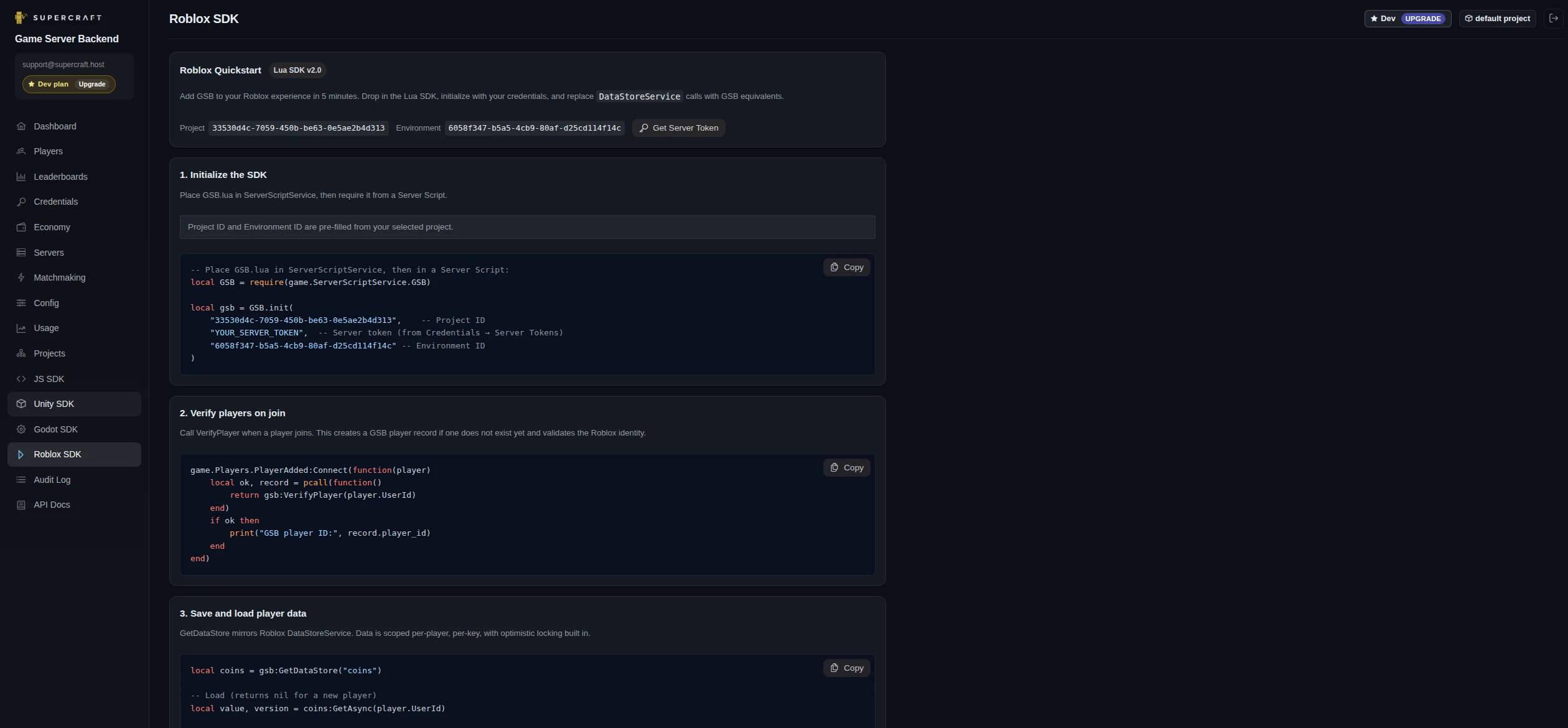The width and height of the screenshot is (1568, 728).
Task: Copy the Initialize the SDK code block
Action: [846, 268]
